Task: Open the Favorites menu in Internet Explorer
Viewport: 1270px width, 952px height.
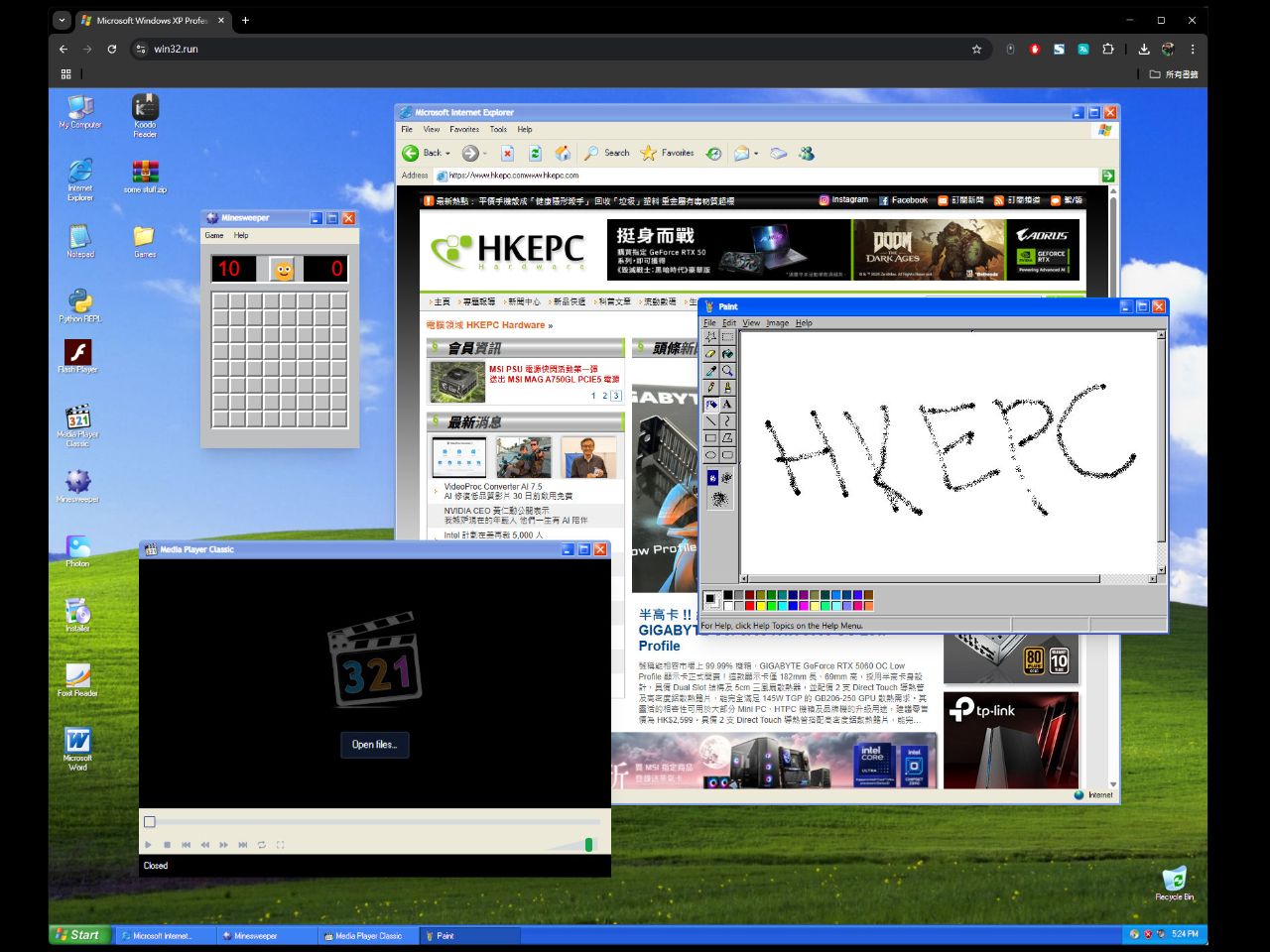Action: (463, 129)
